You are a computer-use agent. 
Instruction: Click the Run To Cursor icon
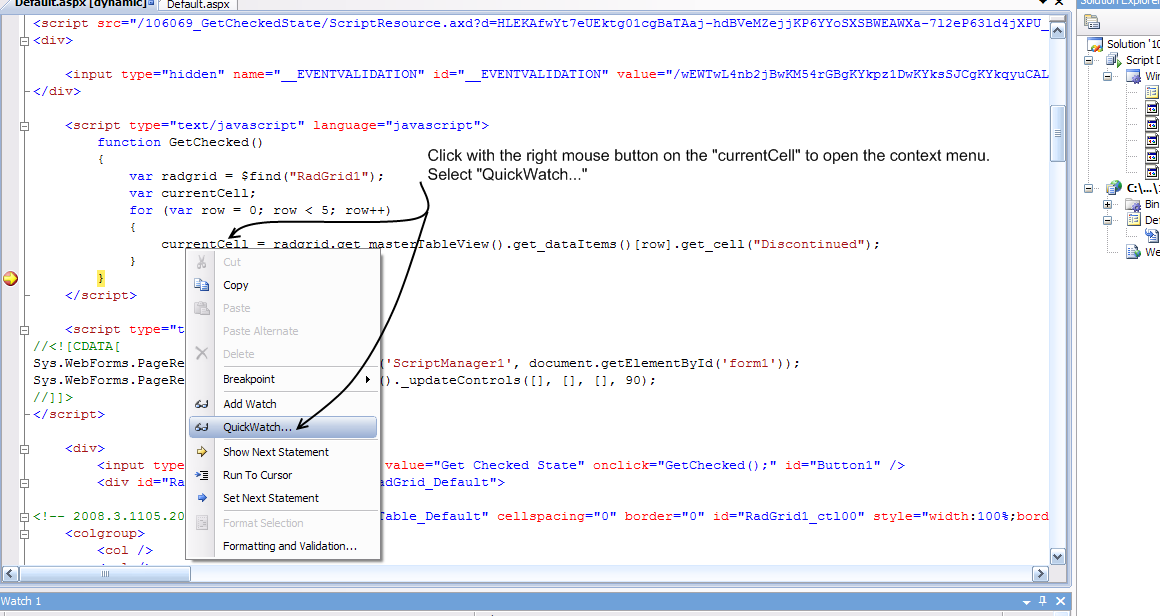point(201,475)
